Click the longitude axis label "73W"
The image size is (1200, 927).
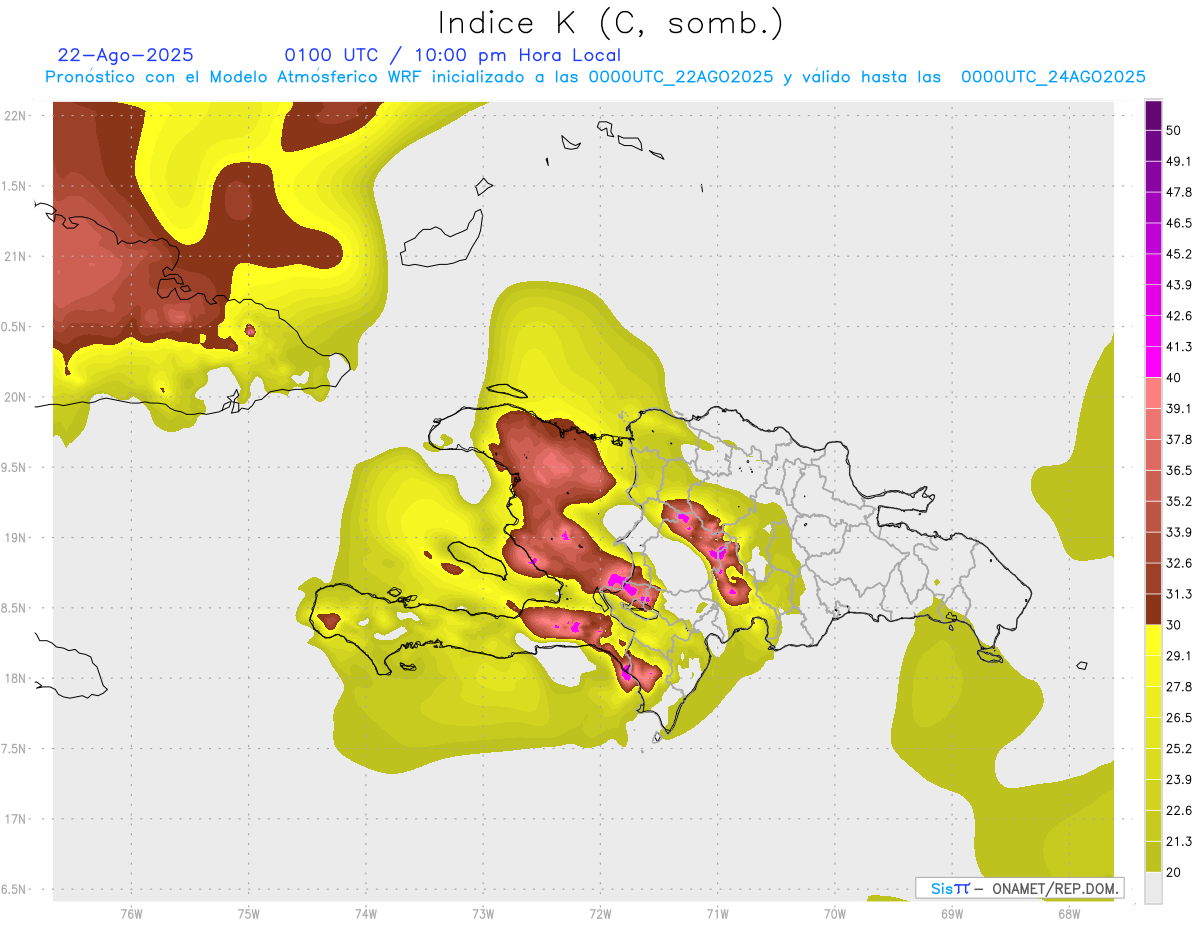(483, 914)
